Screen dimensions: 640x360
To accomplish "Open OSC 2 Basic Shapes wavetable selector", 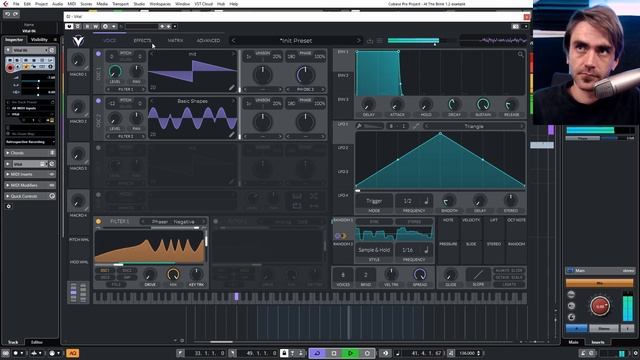I will 192,101.
